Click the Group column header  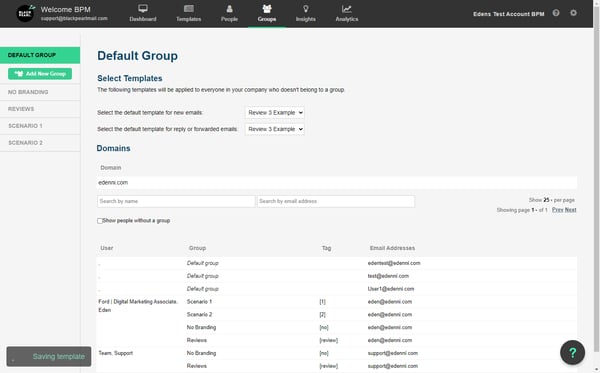pyautogui.click(x=197, y=248)
